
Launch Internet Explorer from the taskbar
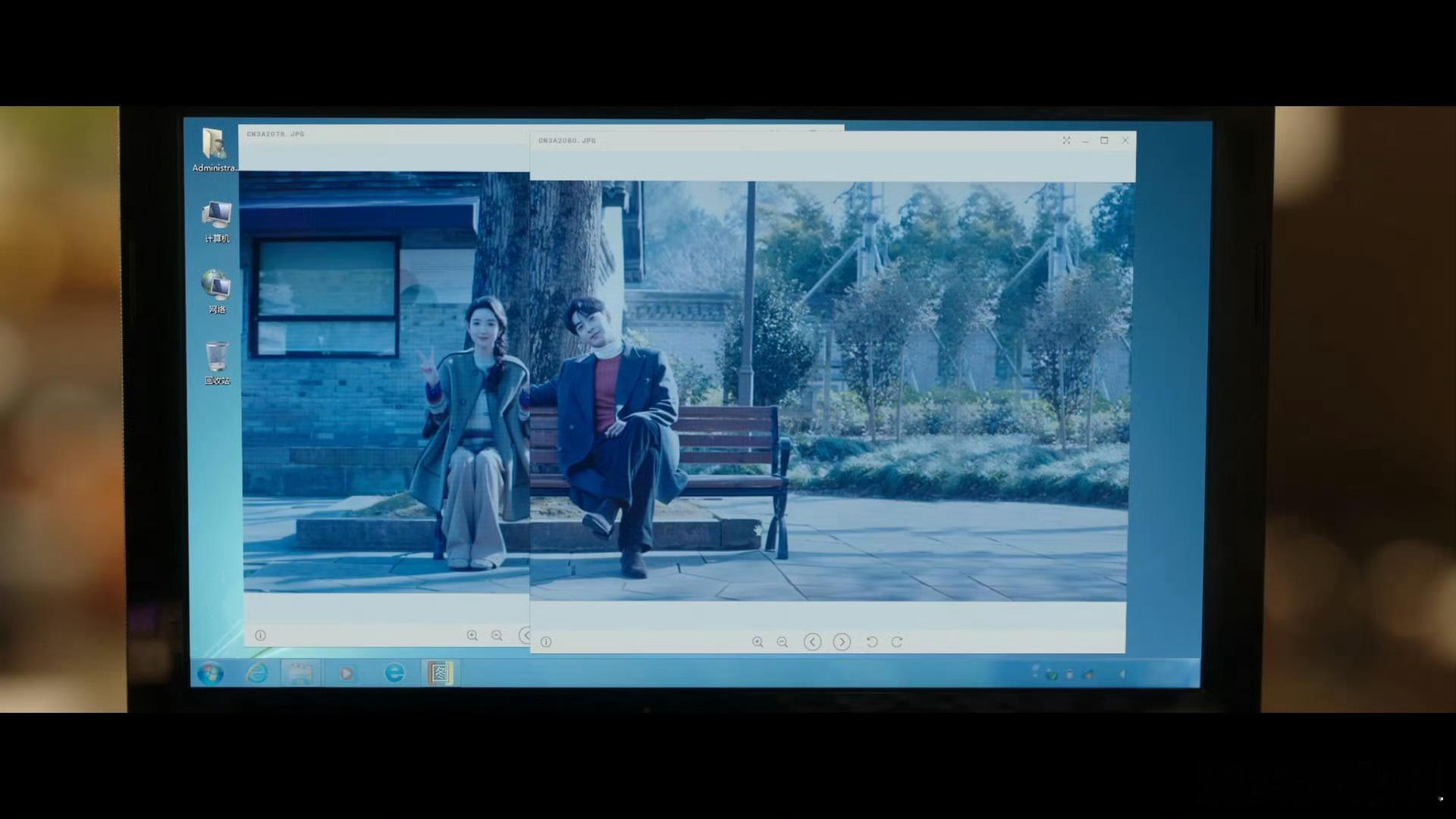point(257,673)
